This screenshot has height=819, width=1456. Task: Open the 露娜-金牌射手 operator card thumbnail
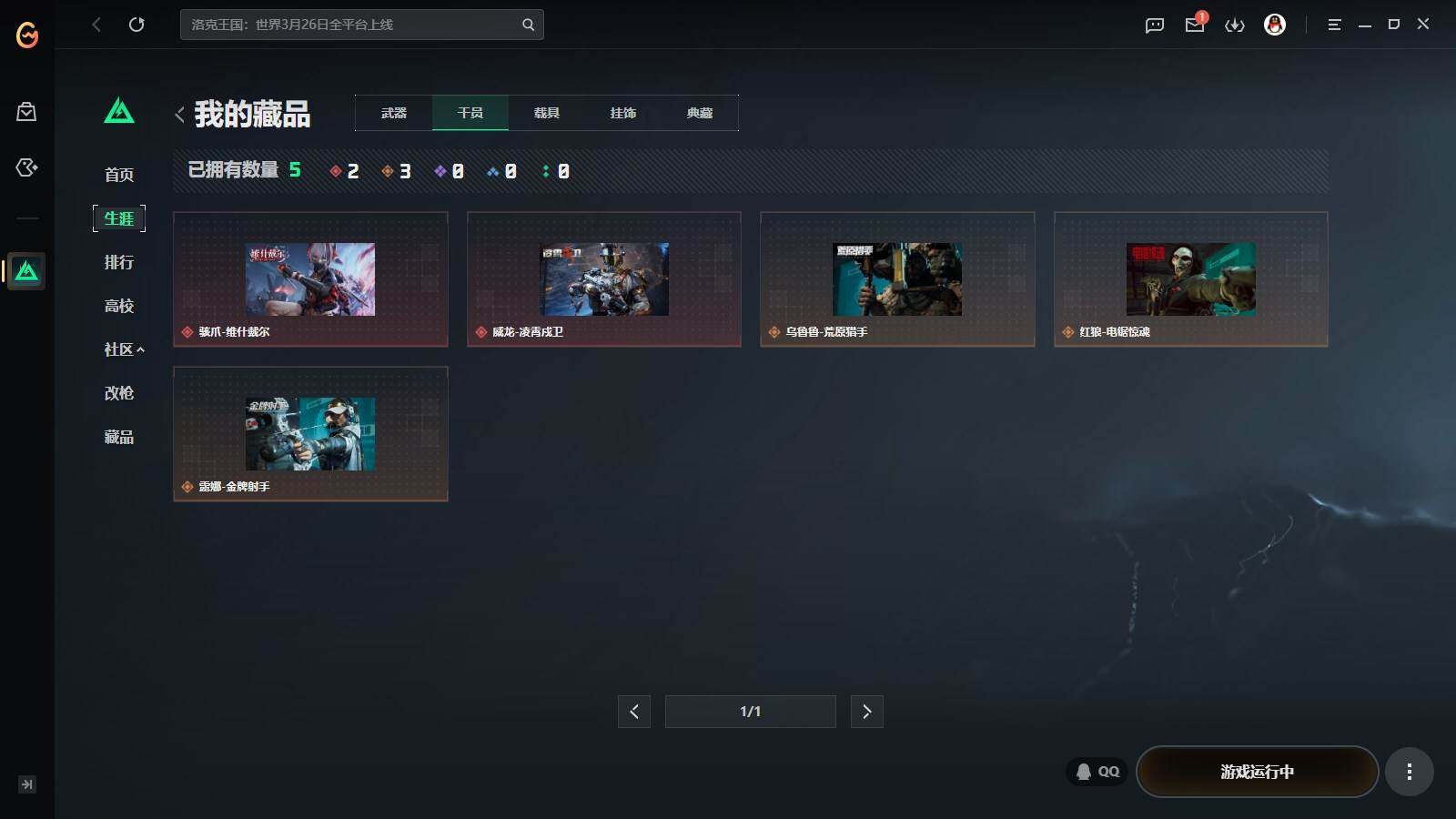[310, 434]
